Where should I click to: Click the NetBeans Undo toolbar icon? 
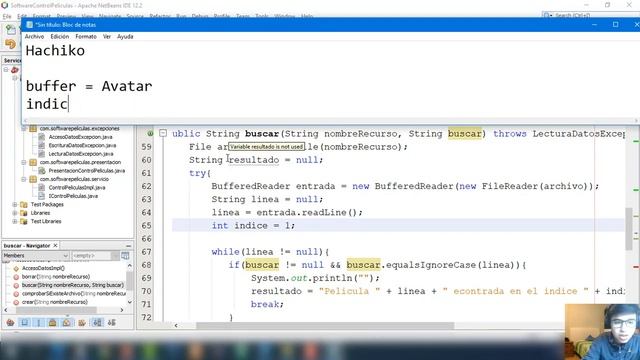coord(11,44)
